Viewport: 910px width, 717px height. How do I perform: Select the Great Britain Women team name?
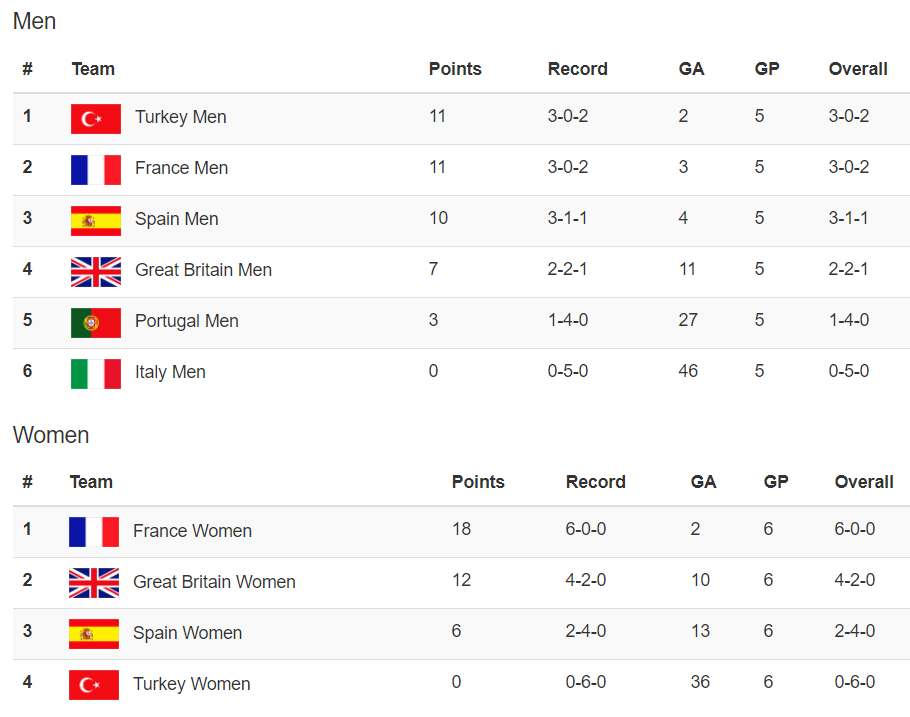pyautogui.click(x=214, y=582)
